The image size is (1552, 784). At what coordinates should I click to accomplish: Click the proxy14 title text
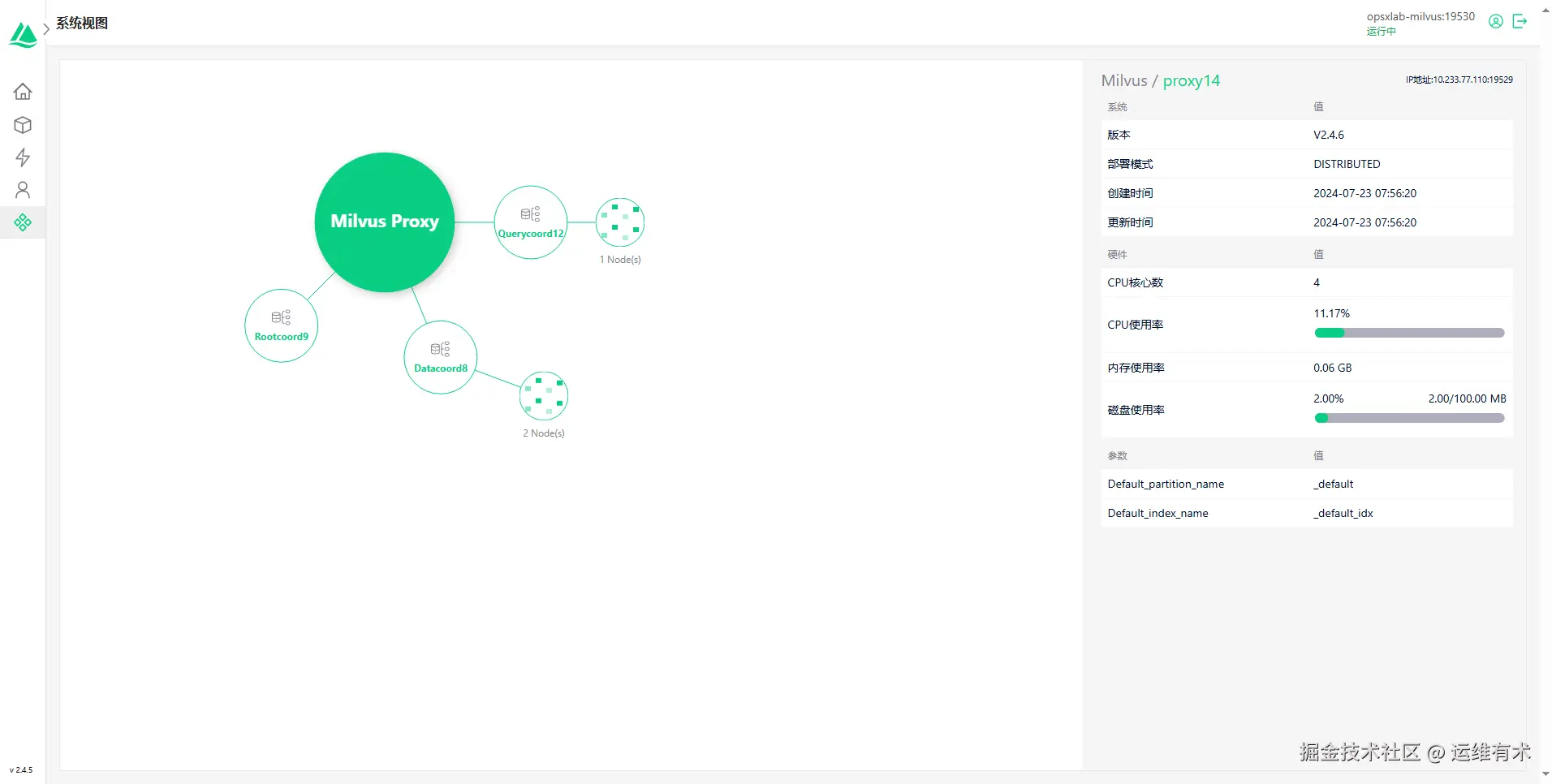tap(1192, 80)
